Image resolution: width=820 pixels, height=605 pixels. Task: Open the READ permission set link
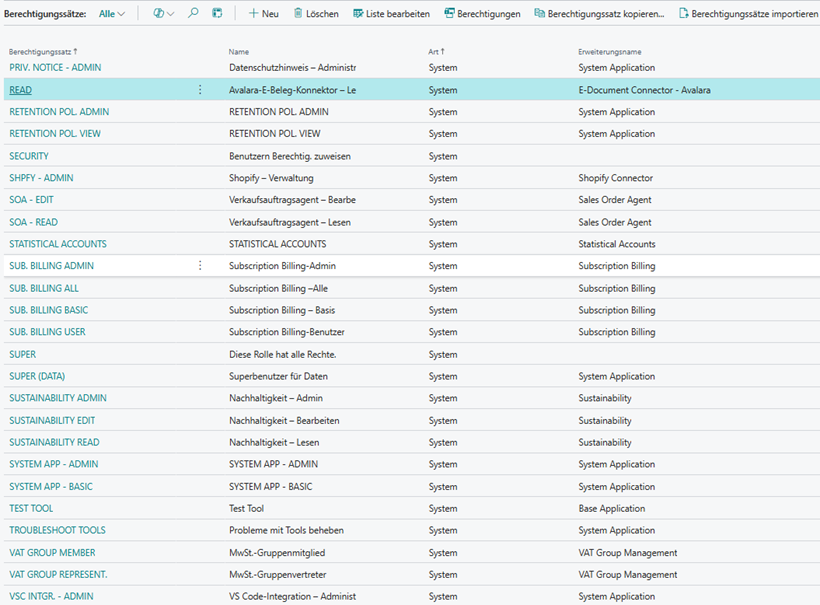20,90
